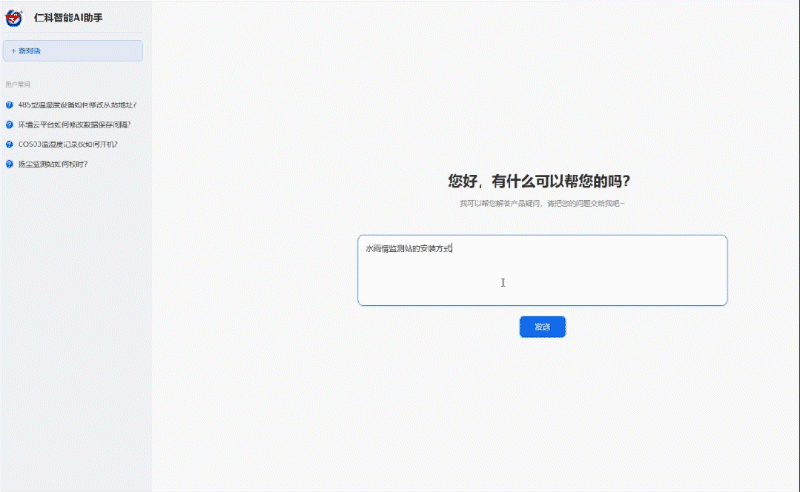Click the subtitle text under the greeting
Image resolution: width=800 pixels, height=492 pixels.
click(x=542, y=203)
